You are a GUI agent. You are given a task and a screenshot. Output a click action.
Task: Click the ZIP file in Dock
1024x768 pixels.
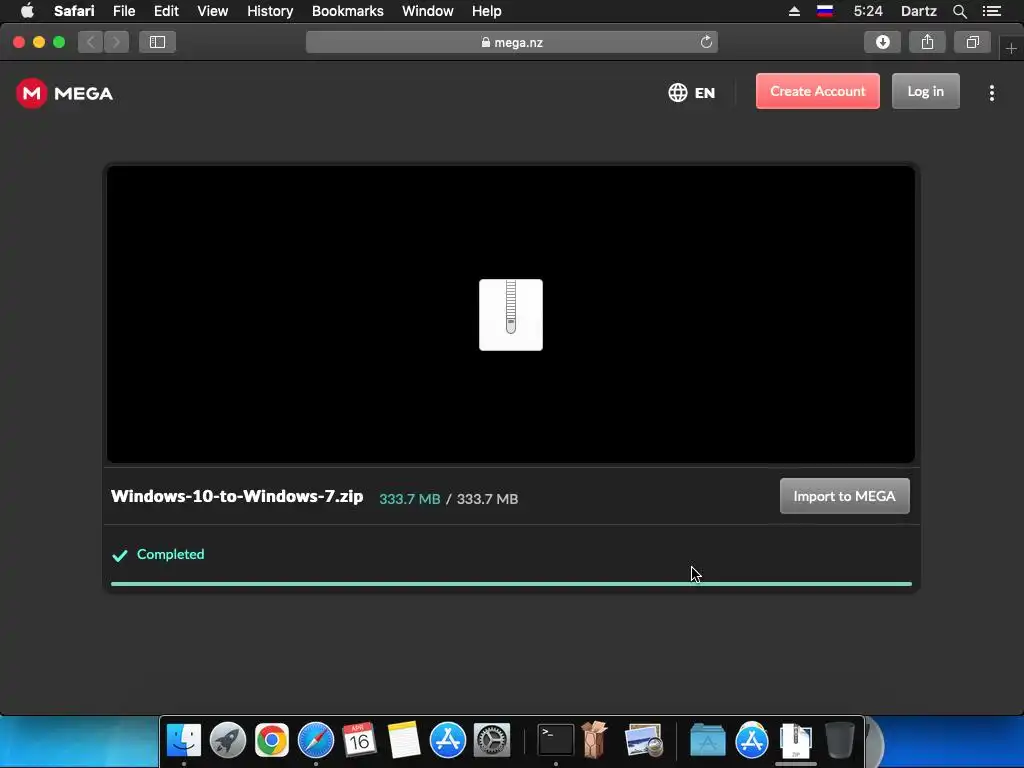tap(795, 740)
